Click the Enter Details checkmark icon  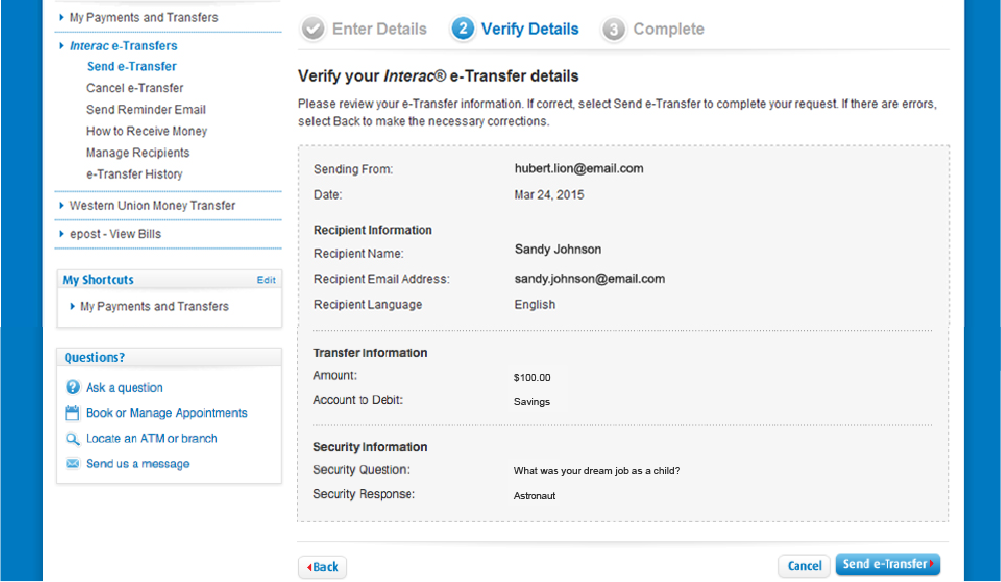[x=313, y=29]
